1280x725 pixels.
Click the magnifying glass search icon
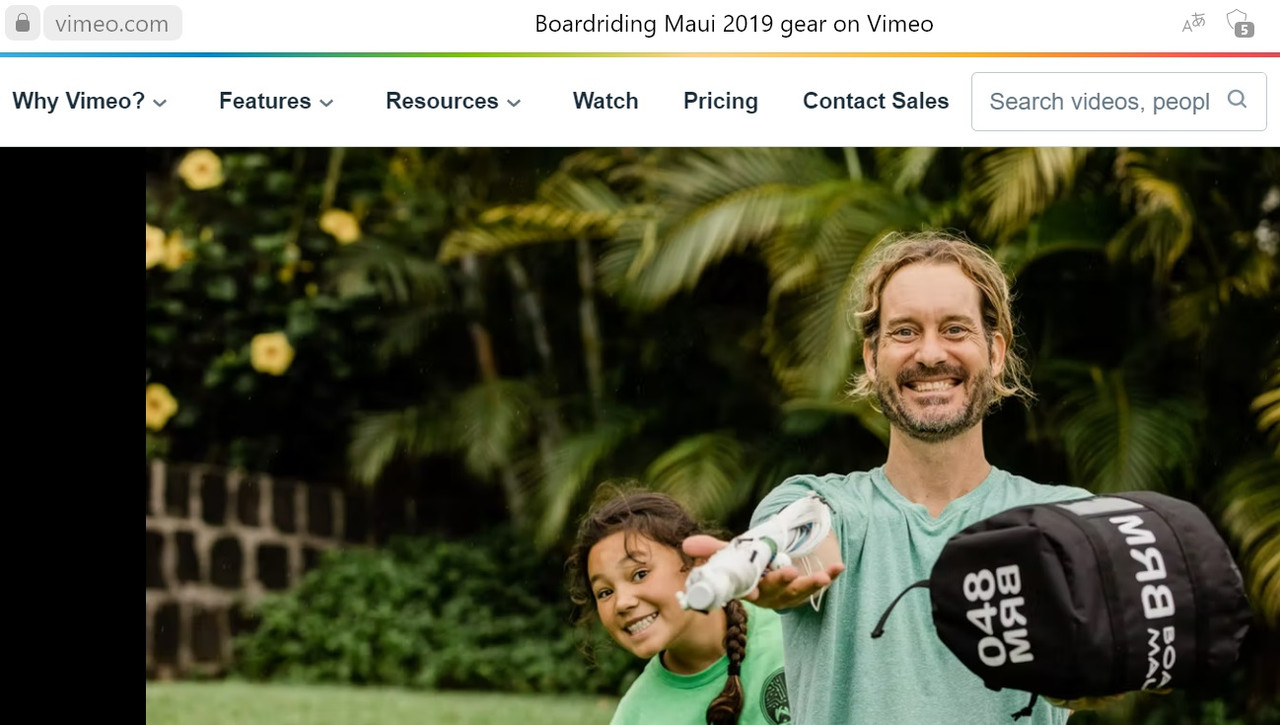(x=1237, y=100)
